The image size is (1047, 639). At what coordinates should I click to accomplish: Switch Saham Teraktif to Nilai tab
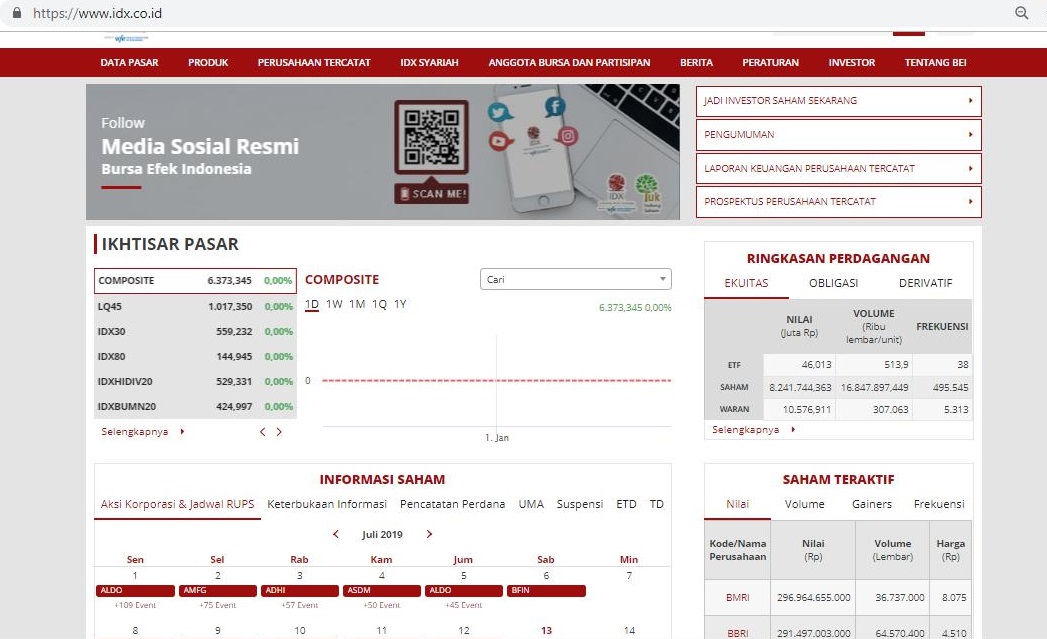pyautogui.click(x=738, y=504)
